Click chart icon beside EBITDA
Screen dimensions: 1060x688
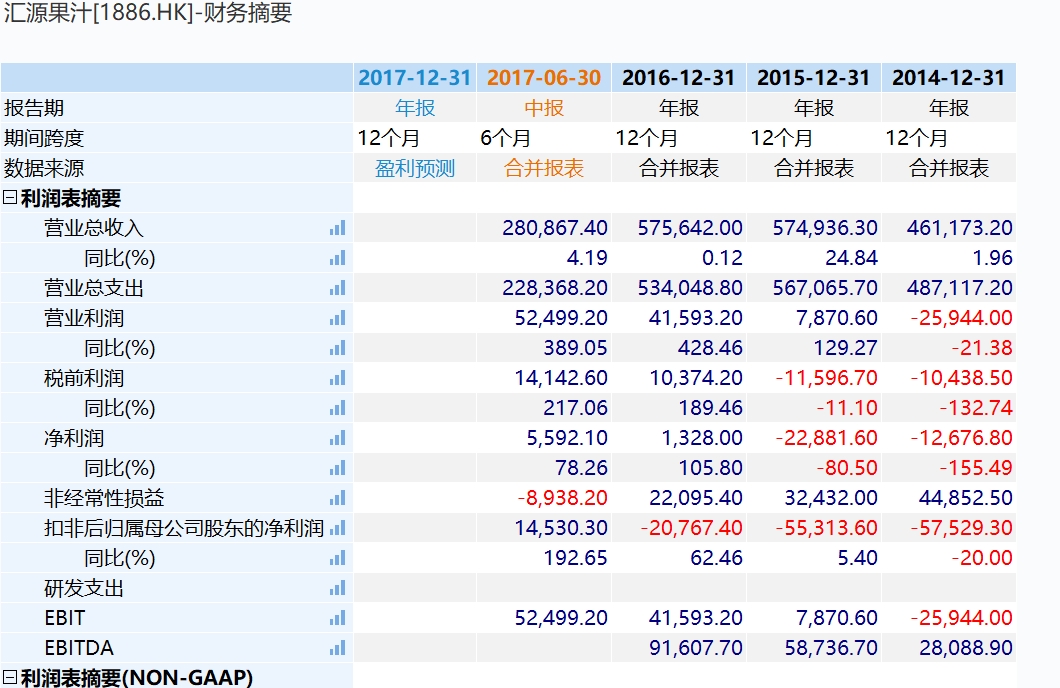337,648
